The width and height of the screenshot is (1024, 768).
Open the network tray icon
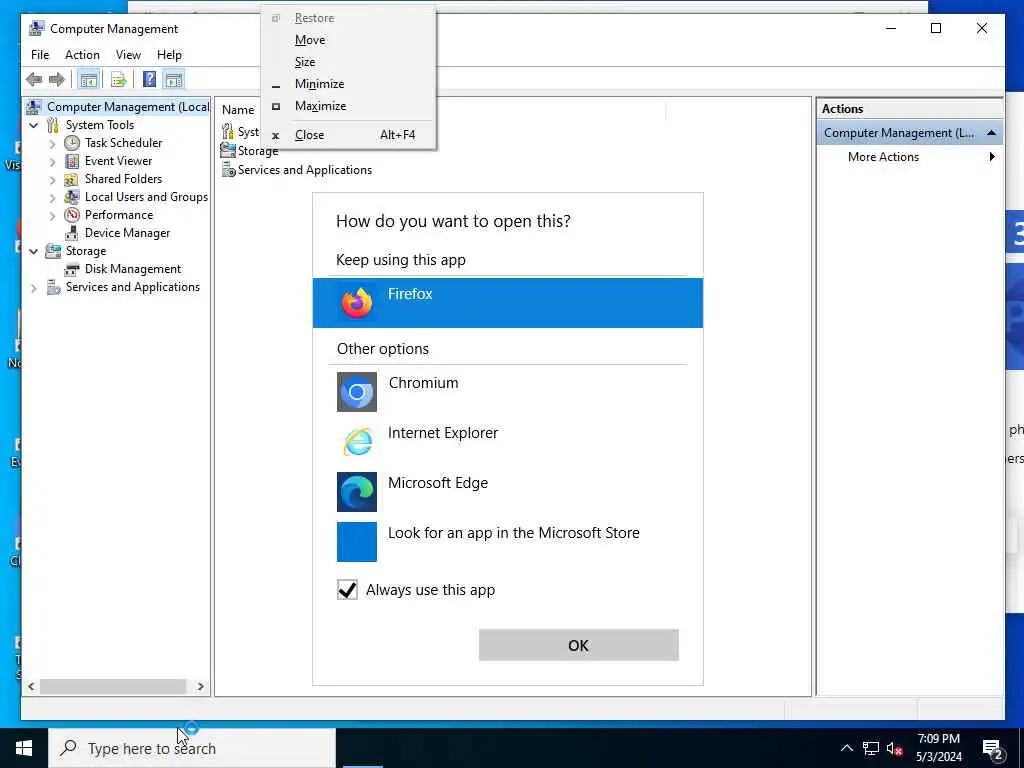click(871, 748)
